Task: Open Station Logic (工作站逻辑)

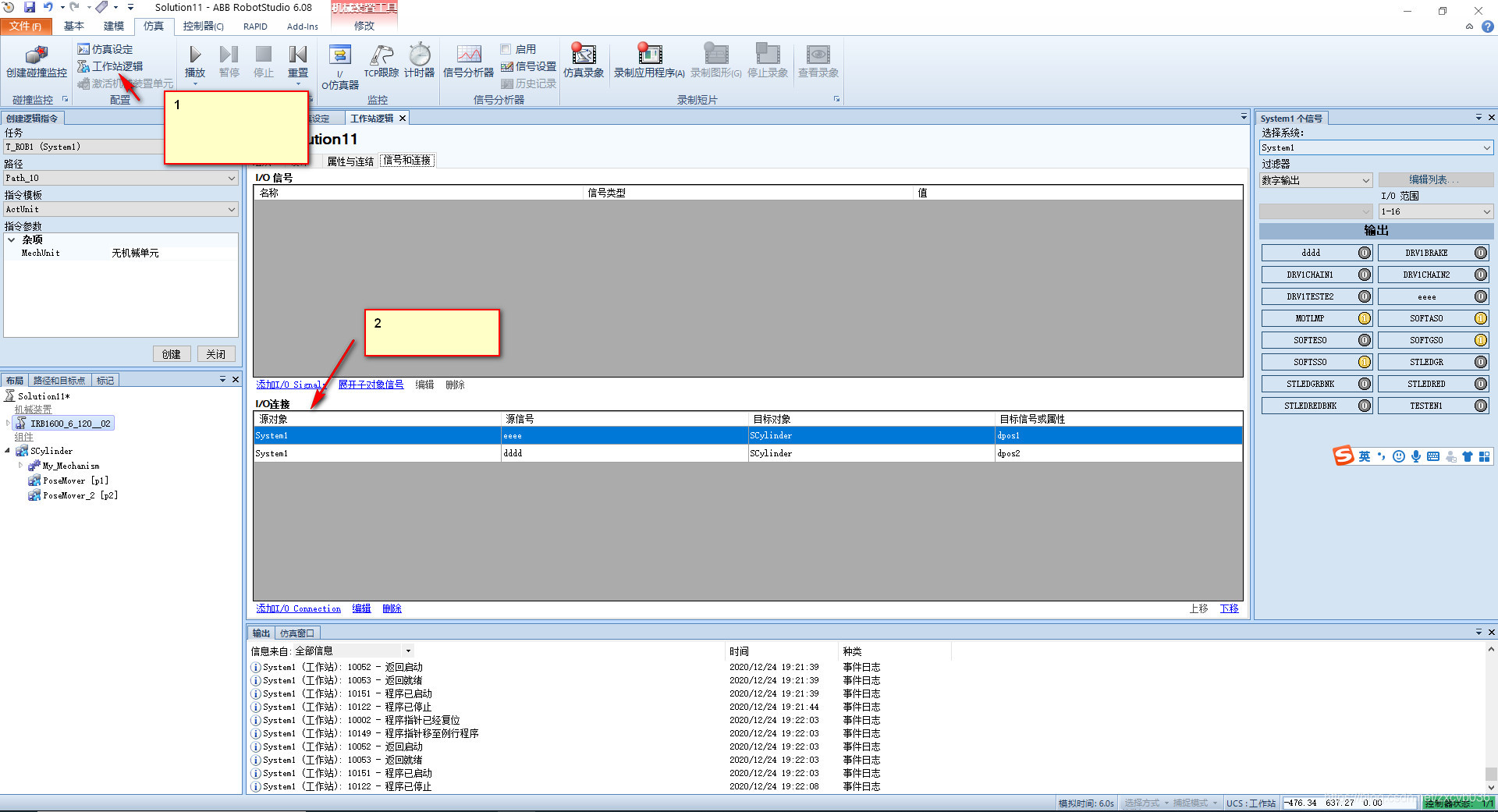Action: [110, 66]
